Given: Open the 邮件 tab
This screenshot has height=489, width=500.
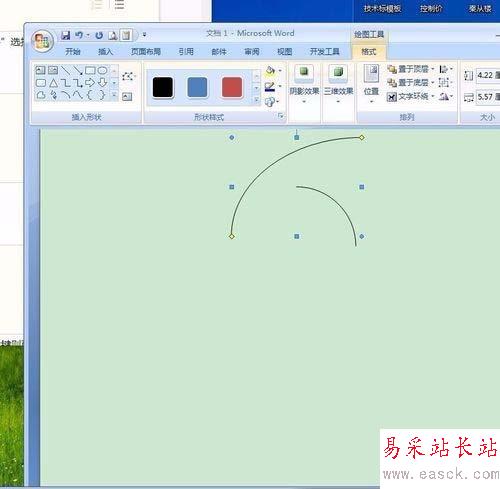Looking at the screenshot, I should point(219,51).
